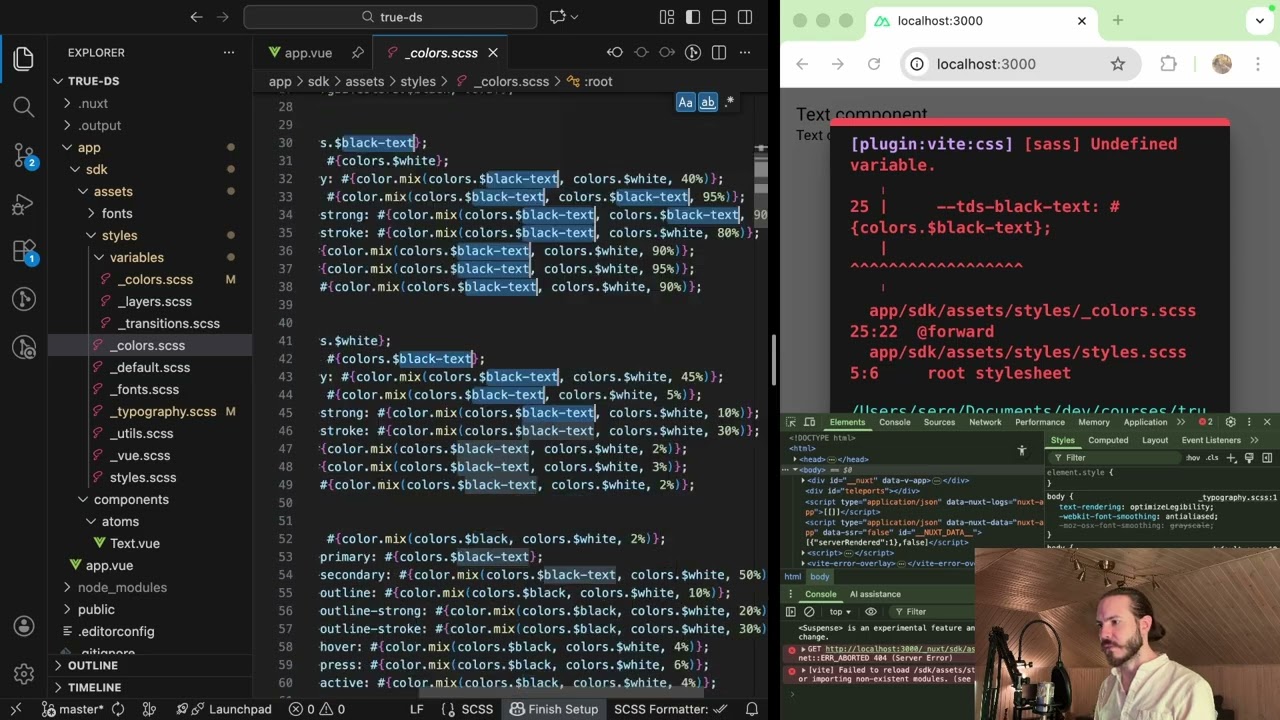Click the LF line ending indicator
The height and width of the screenshot is (720, 1280).
pos(416,709)
